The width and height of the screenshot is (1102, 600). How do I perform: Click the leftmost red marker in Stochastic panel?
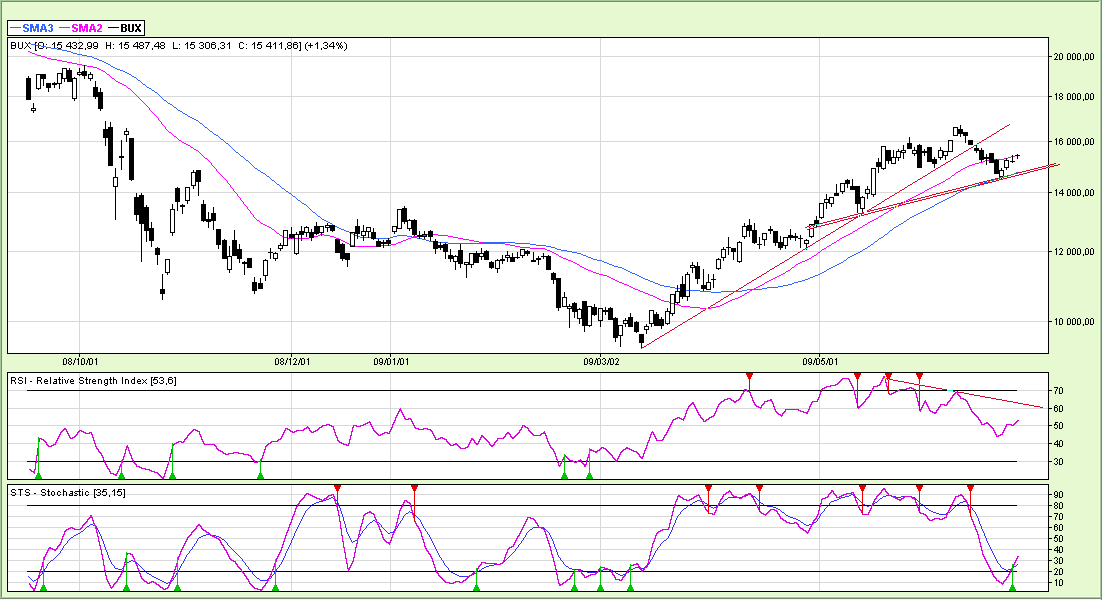[x=337, y=488]
